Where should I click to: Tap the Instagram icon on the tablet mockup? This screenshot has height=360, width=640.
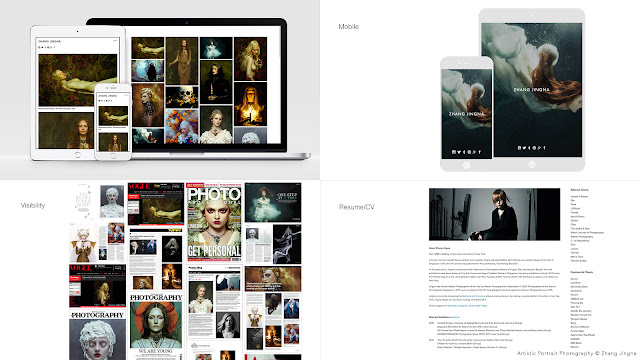(x=519, y=148)
